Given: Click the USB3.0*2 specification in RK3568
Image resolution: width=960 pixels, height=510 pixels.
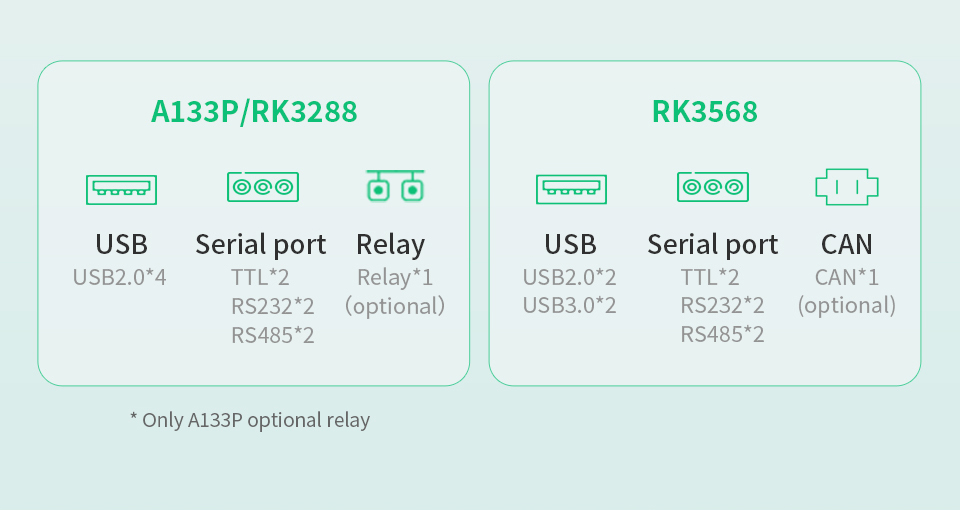Looking at the screenshot, I should point(570,306).
